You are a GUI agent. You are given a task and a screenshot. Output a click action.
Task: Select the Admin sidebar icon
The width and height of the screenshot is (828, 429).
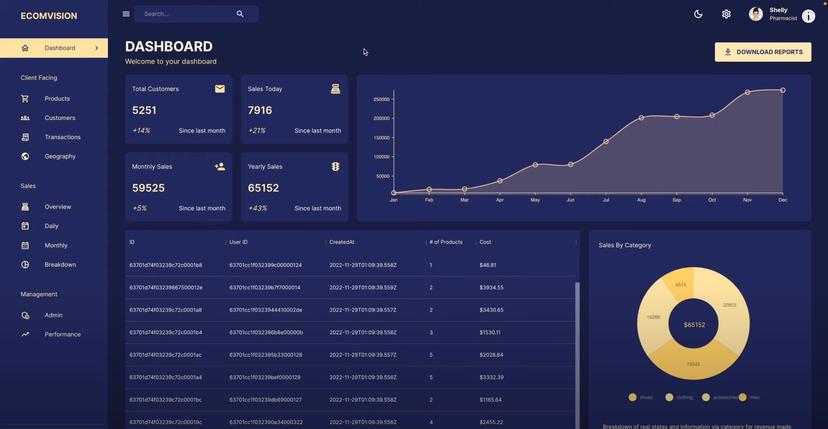[25, 315]
